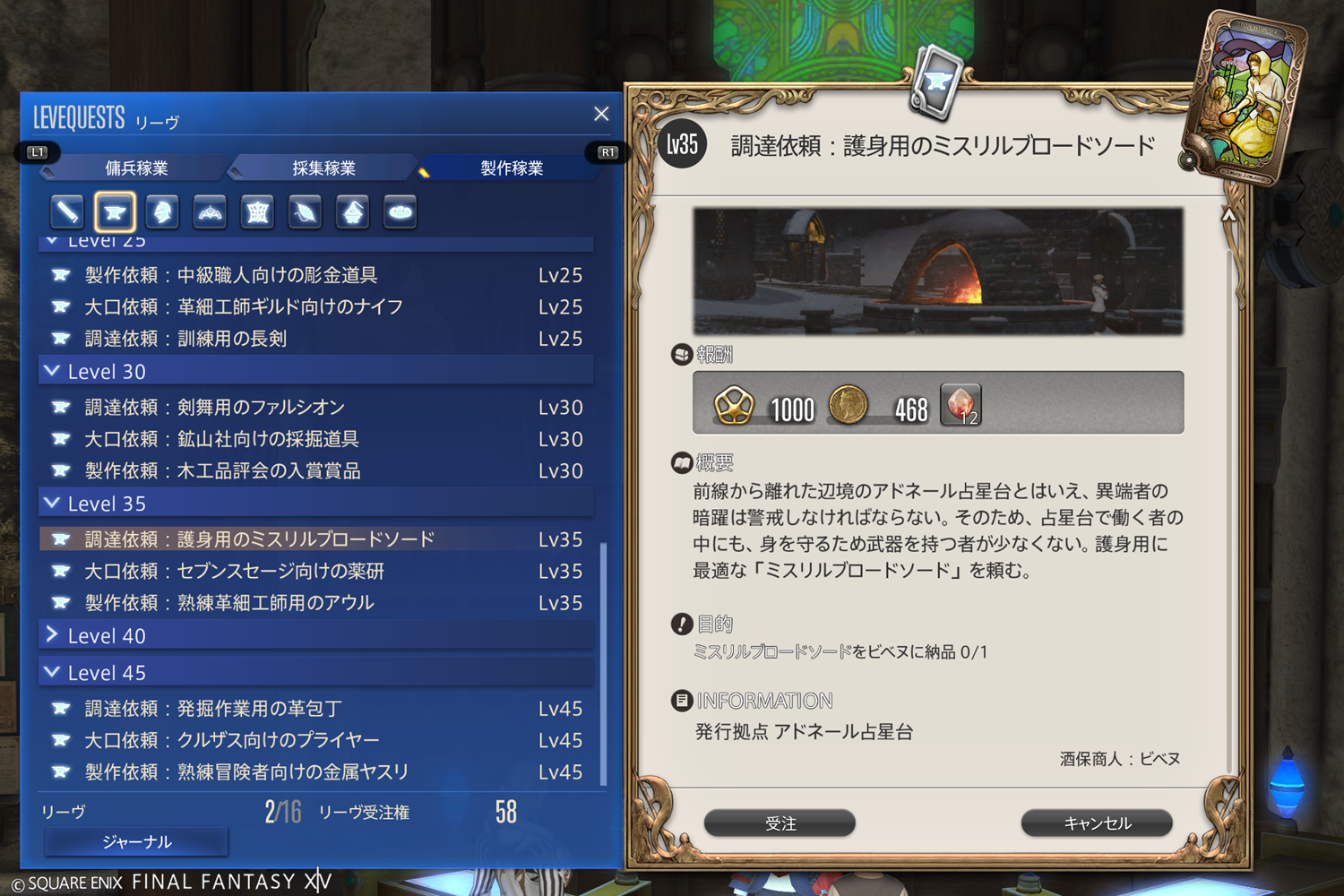Select the Armorer helmet class icon
Screen dimensions: 1344x896
click(162, 212)
